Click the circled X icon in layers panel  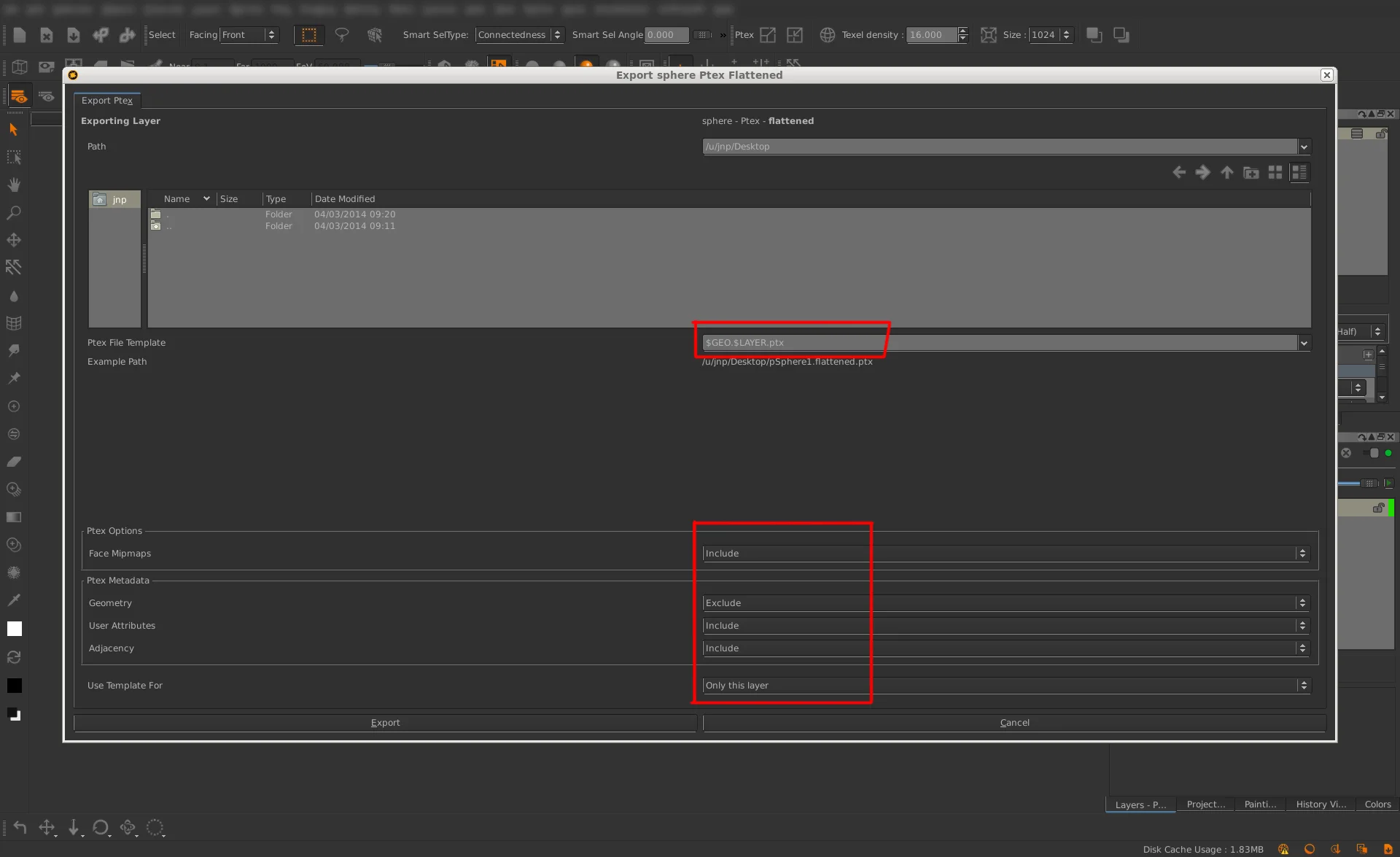tap(1346, 453)
